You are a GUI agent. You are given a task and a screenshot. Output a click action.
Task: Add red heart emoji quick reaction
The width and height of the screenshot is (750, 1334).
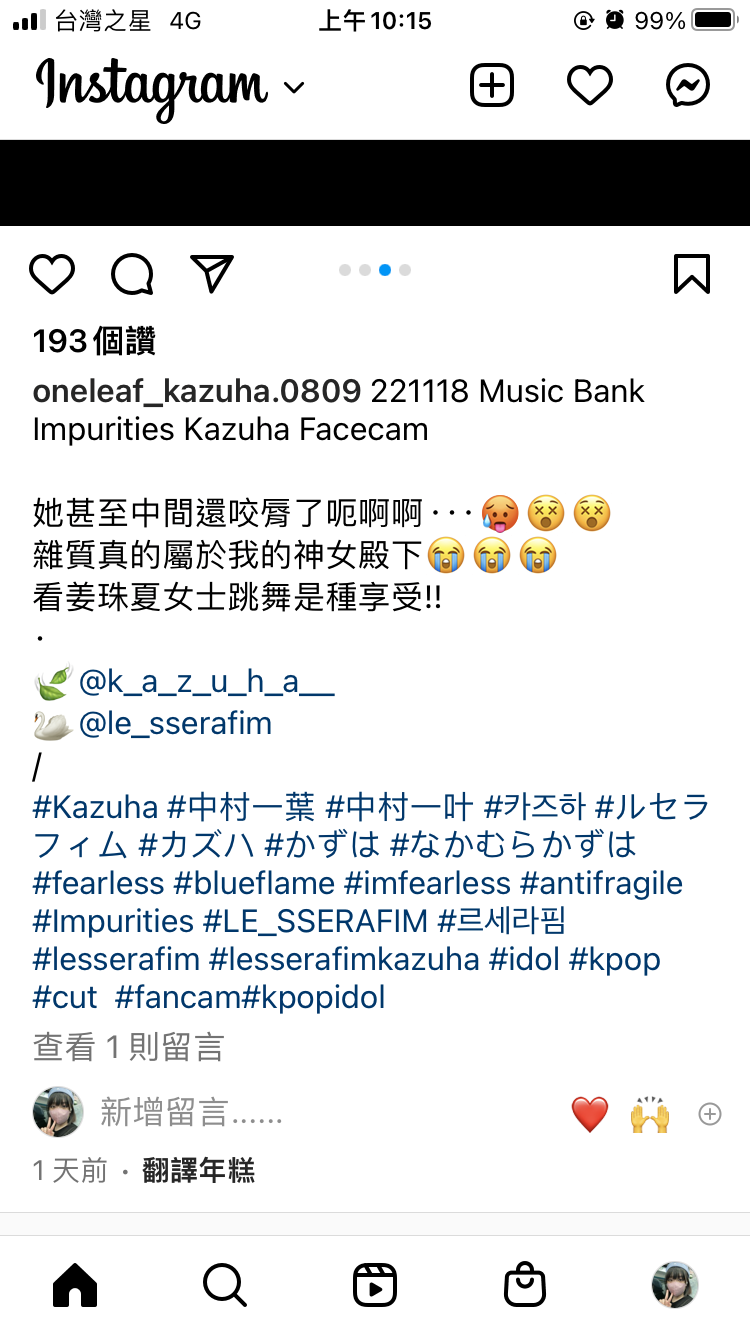coord(590,1114)
